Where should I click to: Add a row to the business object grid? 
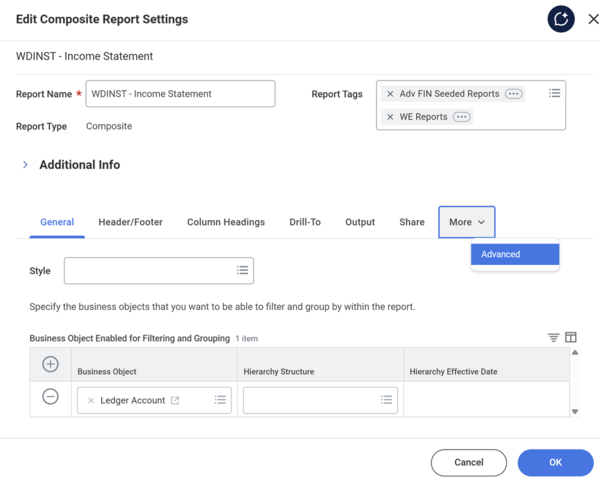tap(50, 364)
